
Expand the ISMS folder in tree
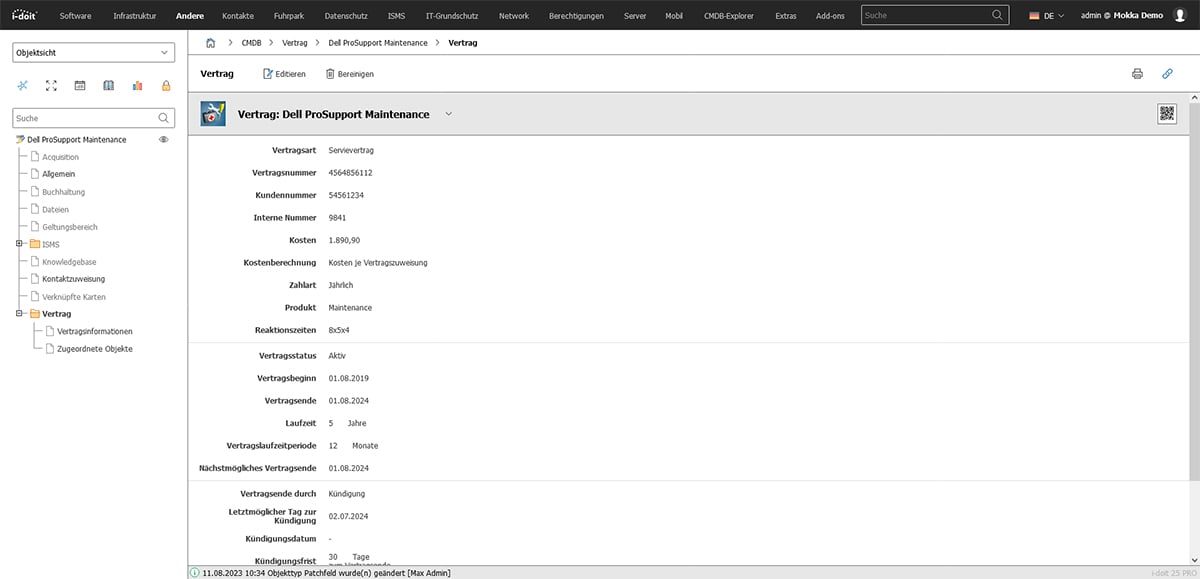tap(19, 244)
